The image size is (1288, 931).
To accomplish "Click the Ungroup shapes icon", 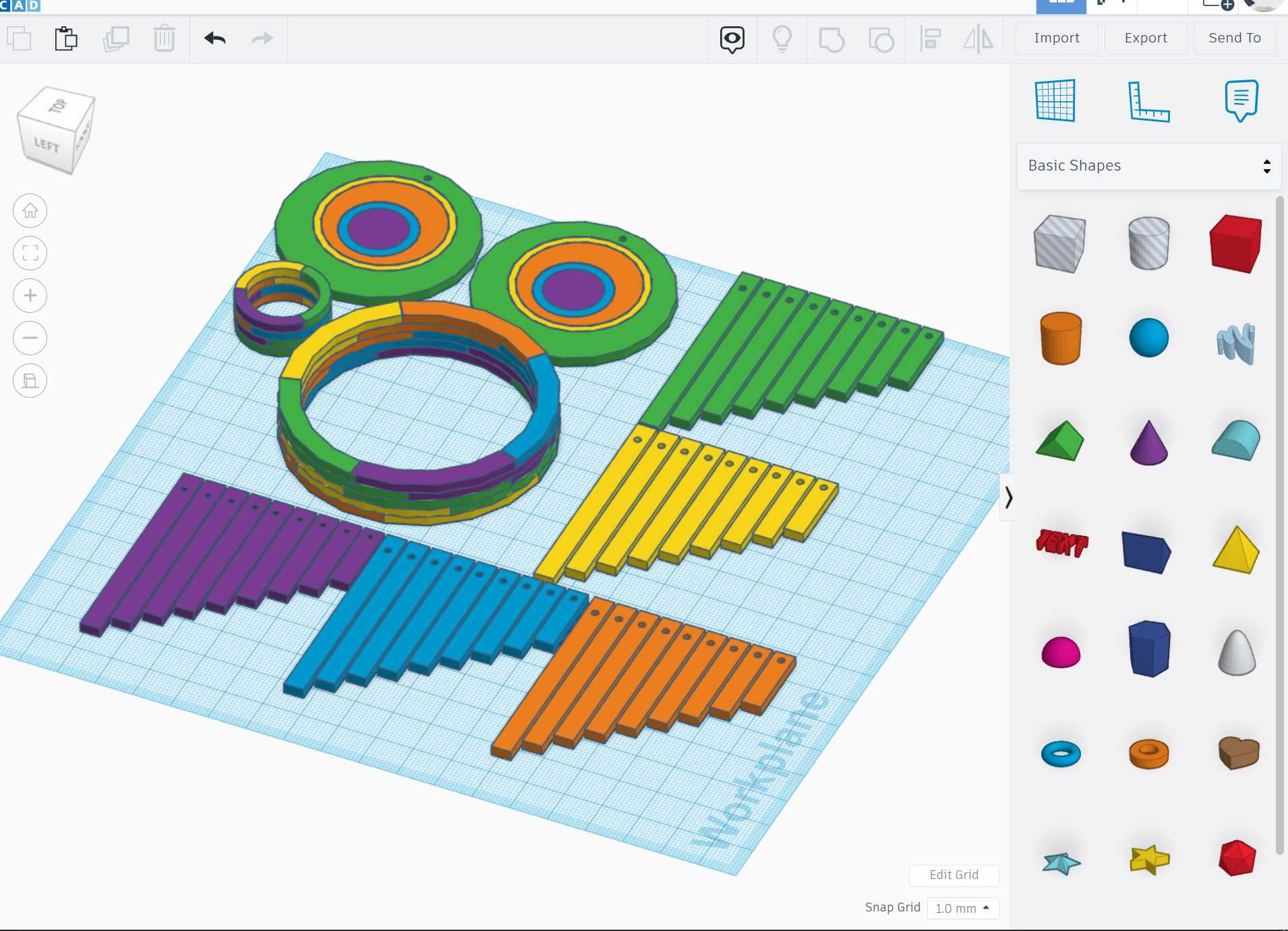I will (881, 39).
